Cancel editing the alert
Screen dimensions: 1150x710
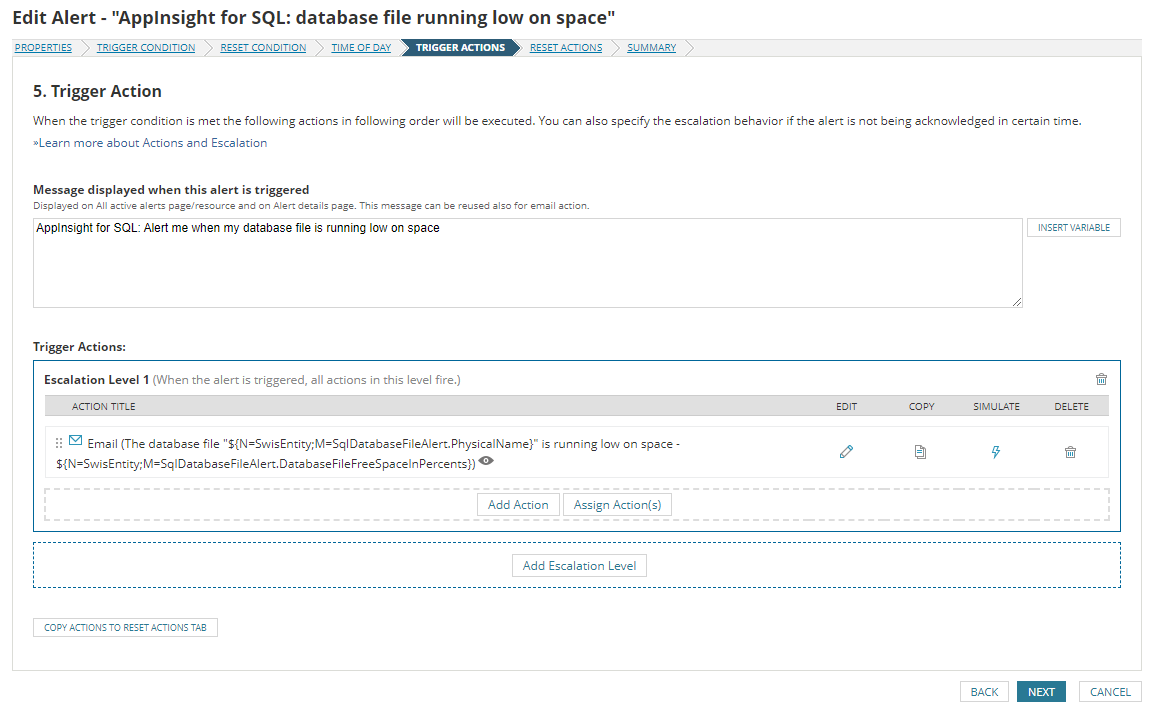pyautogui.click(x=1110, y=692)
